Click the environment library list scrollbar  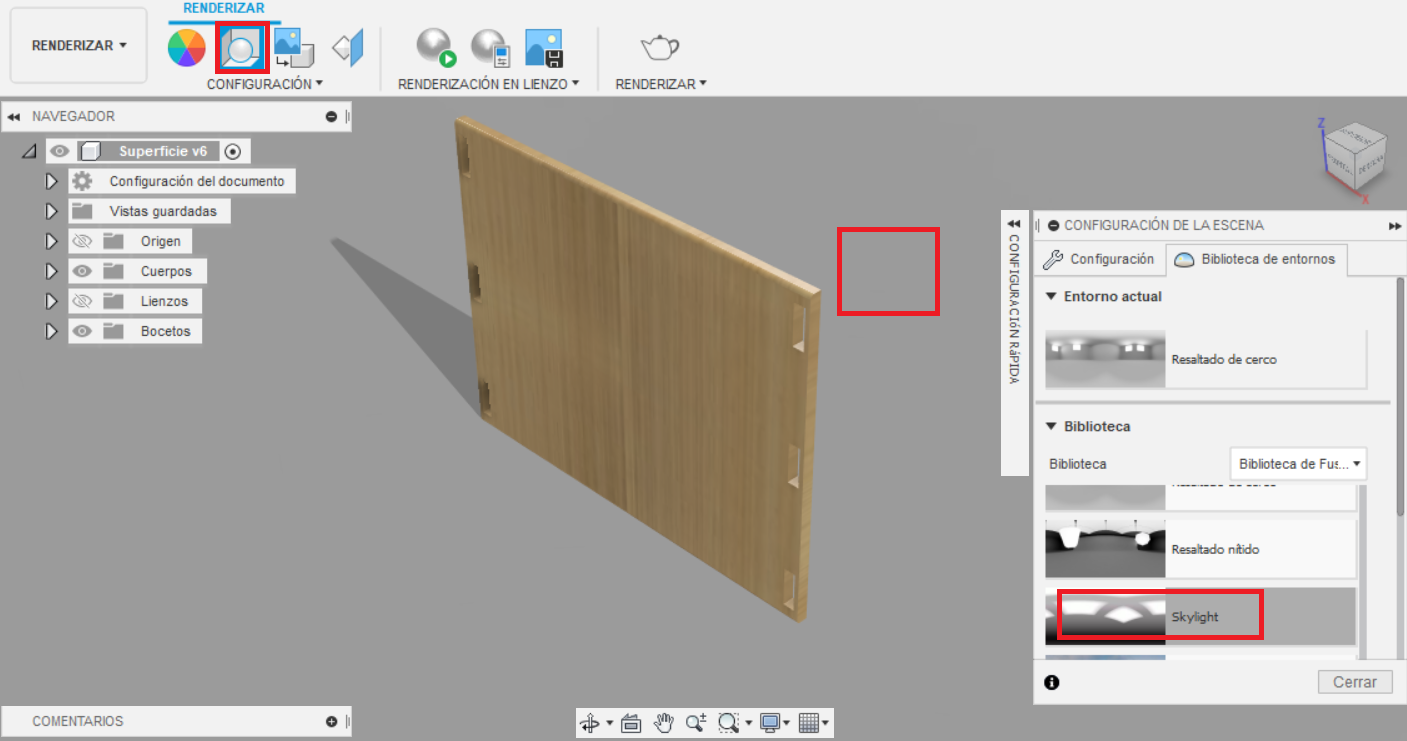(1361, 570)
